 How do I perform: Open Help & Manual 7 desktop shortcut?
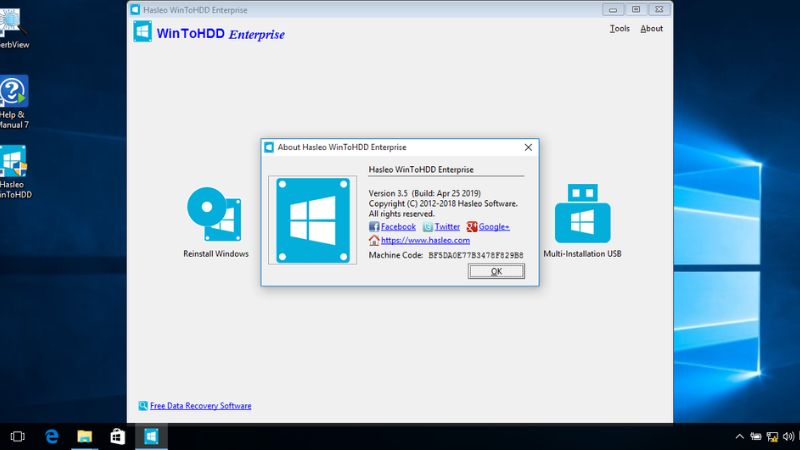tap(13, 102)
